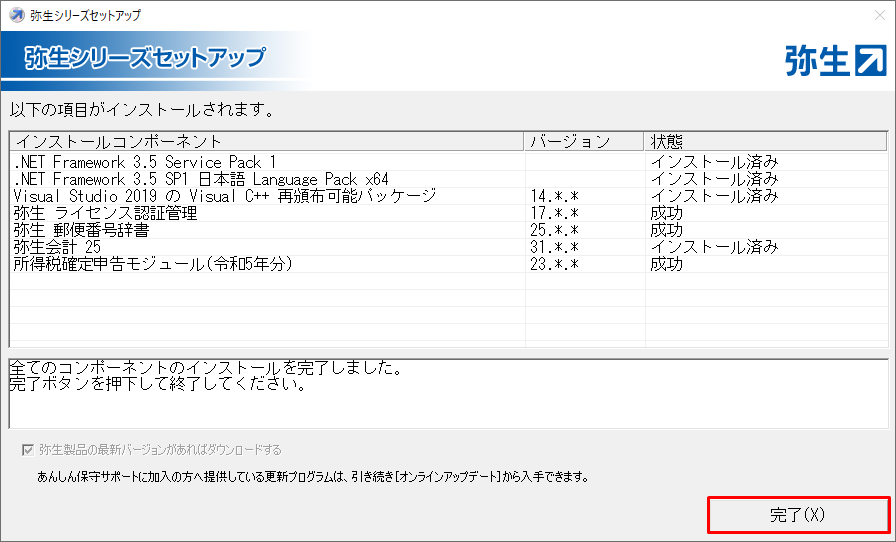The width and height of the screenshot is (896, 542).
Task: Select the Visual Studio 2019 Visual C++ row
Action: [449, 196]
